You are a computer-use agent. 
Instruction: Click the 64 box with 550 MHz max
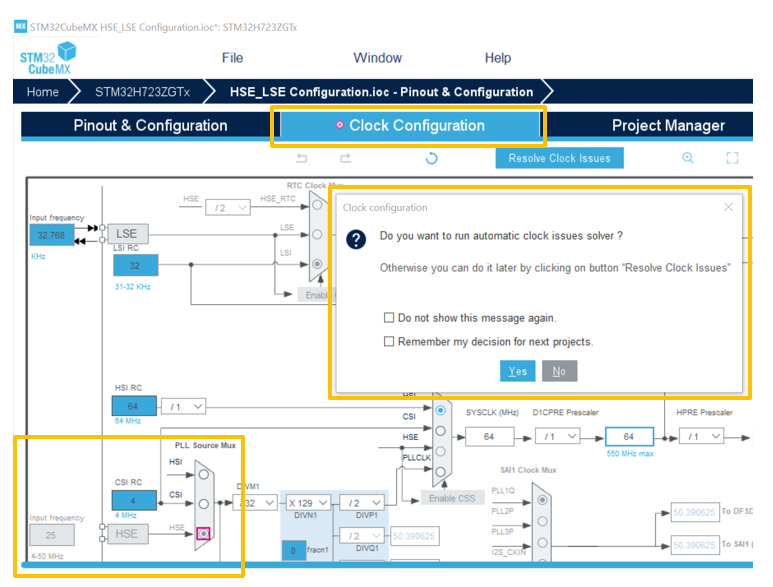click(629, 437)
